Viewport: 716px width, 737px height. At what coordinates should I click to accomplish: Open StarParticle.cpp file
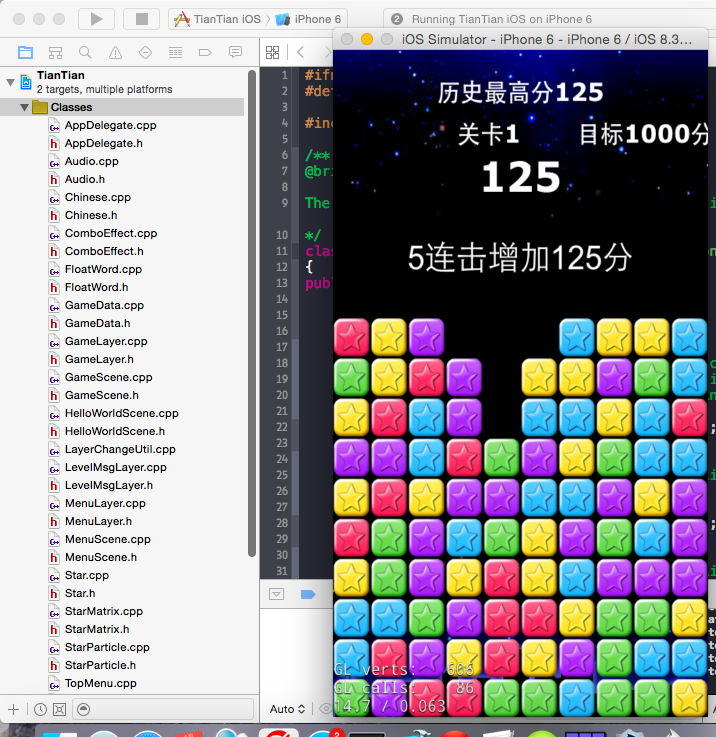107,648
